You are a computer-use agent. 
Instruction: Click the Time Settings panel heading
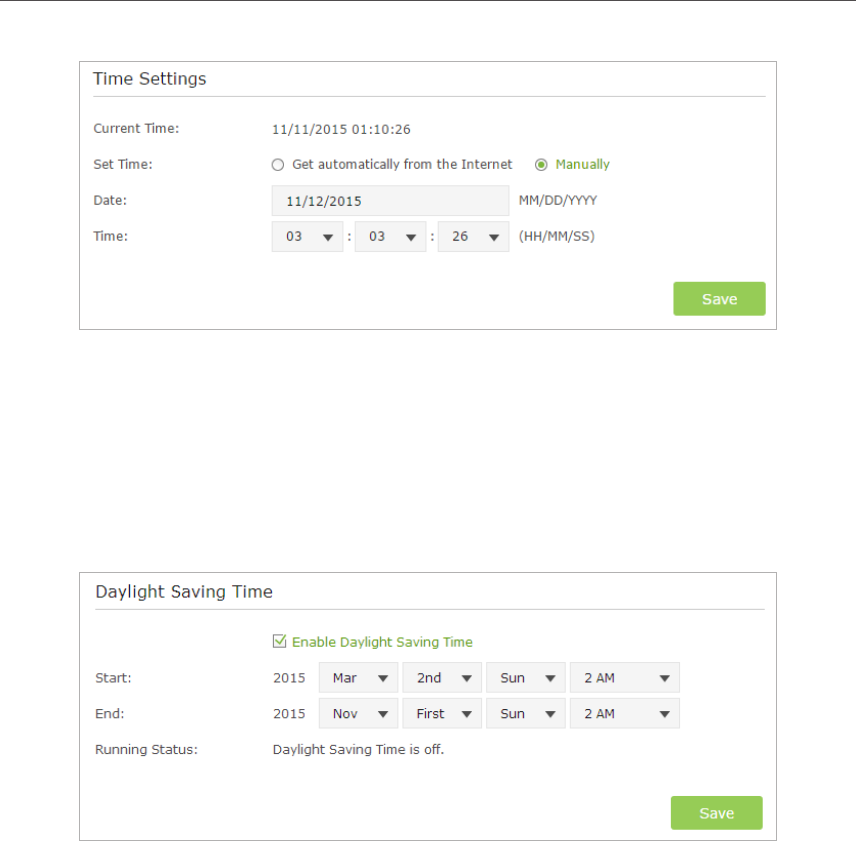pyautogui.click(x=149, y=79)
